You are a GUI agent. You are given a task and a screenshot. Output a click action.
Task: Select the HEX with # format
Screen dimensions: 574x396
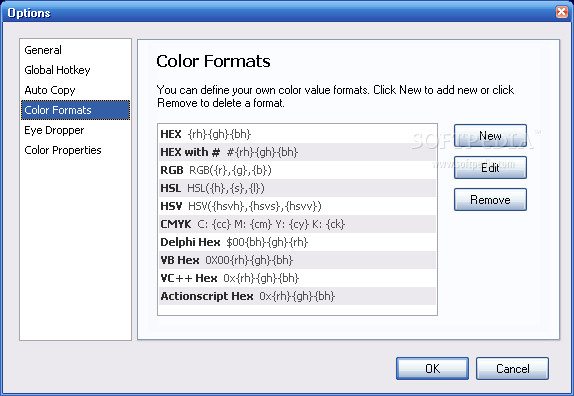coord(297,152)
